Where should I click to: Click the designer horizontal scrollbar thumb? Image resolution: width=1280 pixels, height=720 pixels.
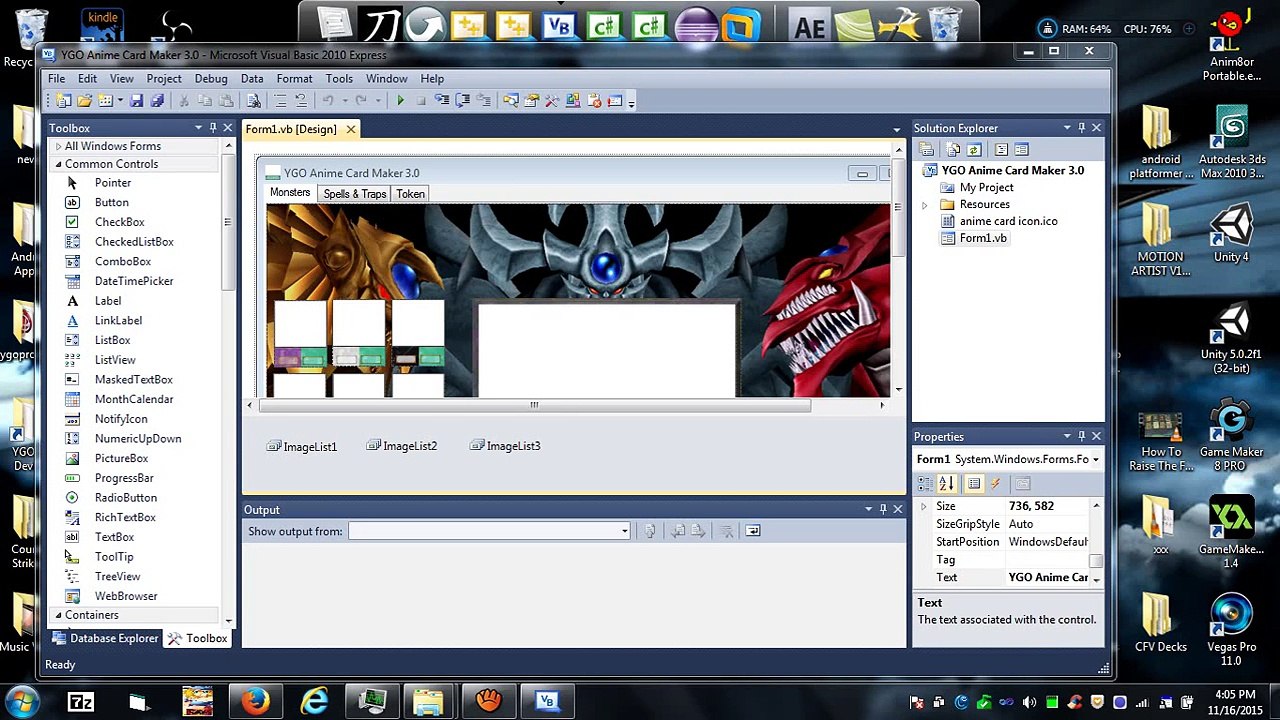(x=534, y=405)
